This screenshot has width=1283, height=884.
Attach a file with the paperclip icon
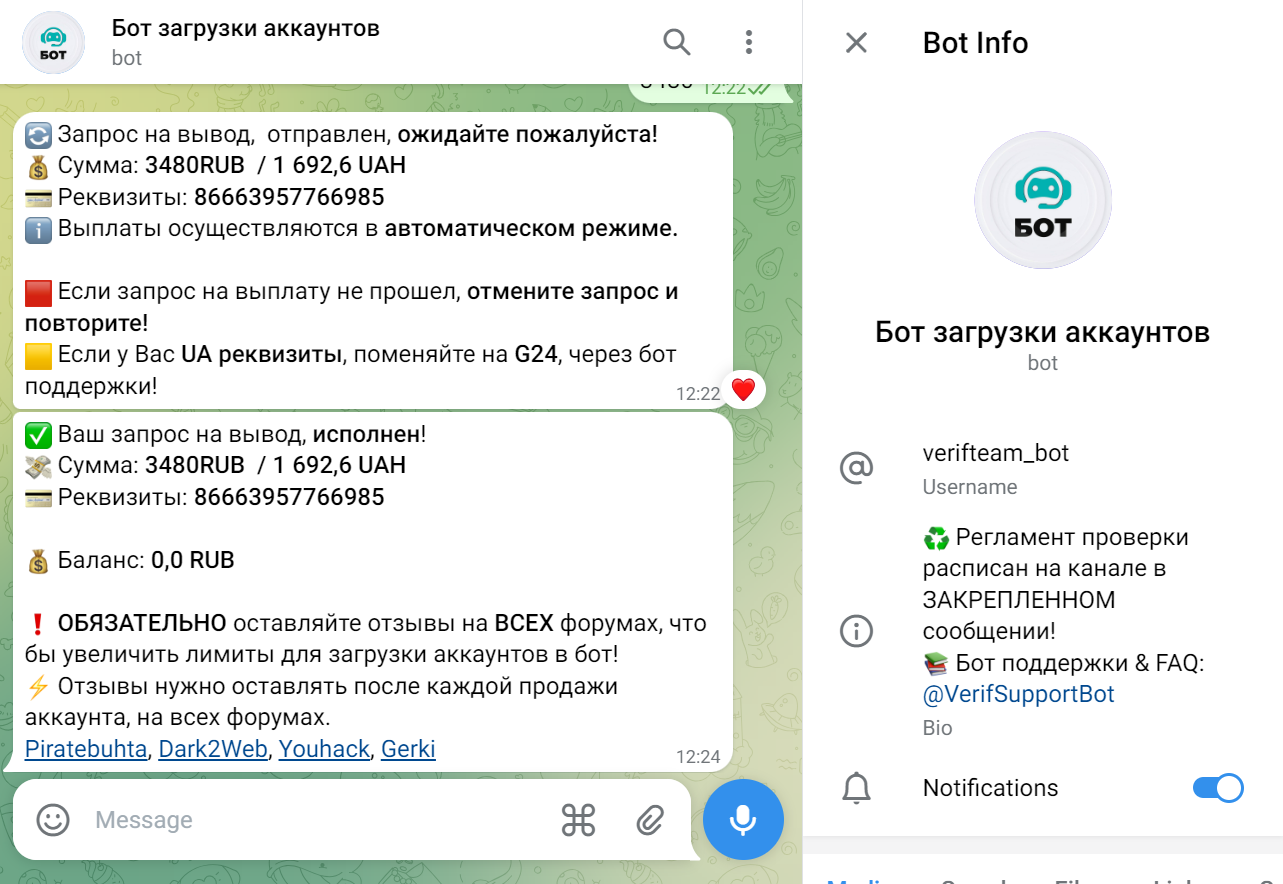coord(650,820)
